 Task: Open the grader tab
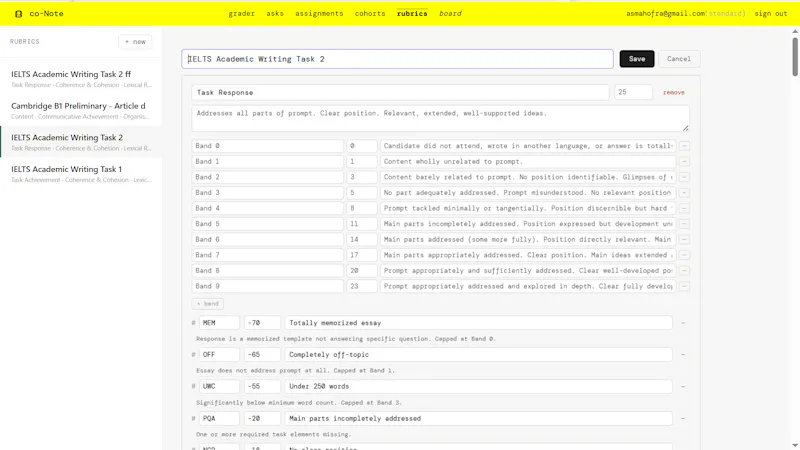(x=241, y=14)
